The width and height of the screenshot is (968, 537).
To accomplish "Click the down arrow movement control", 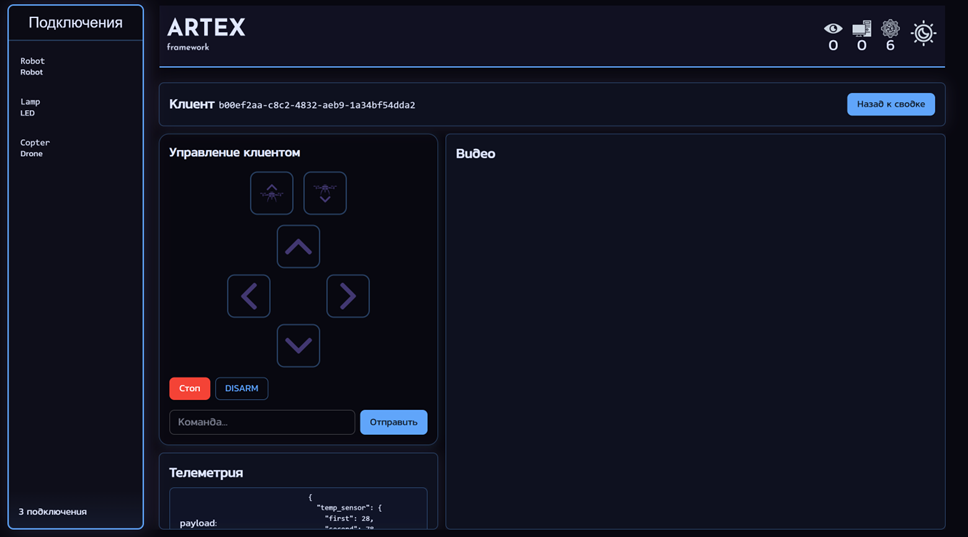I will pyautogui.click(x=298, y=346).
